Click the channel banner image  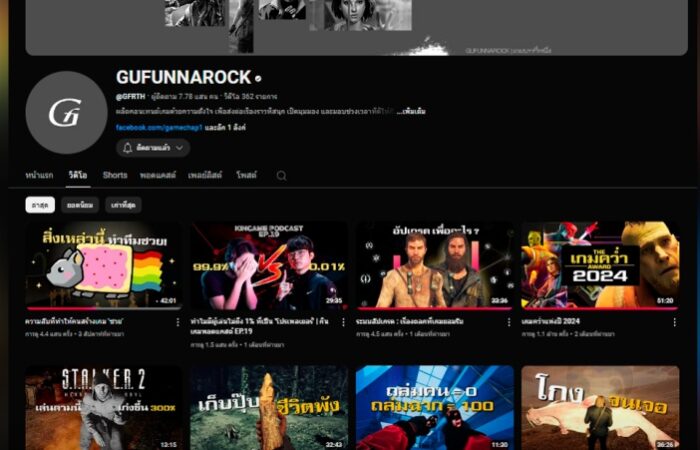[x=356, y=27]
